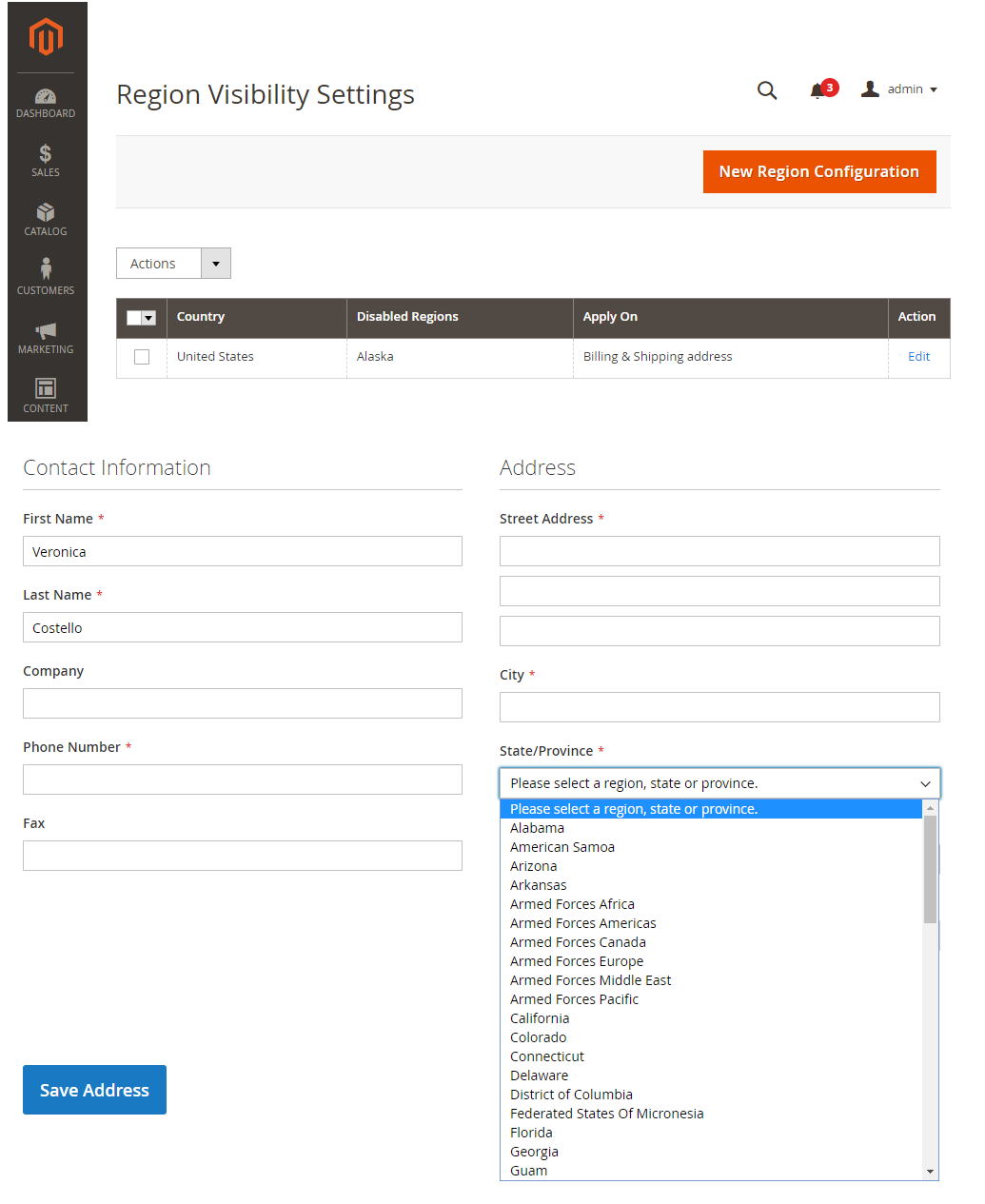Screen dimensions: 985x1204
Task: Collapse the State/Province select box
Action: pos(719,783)
